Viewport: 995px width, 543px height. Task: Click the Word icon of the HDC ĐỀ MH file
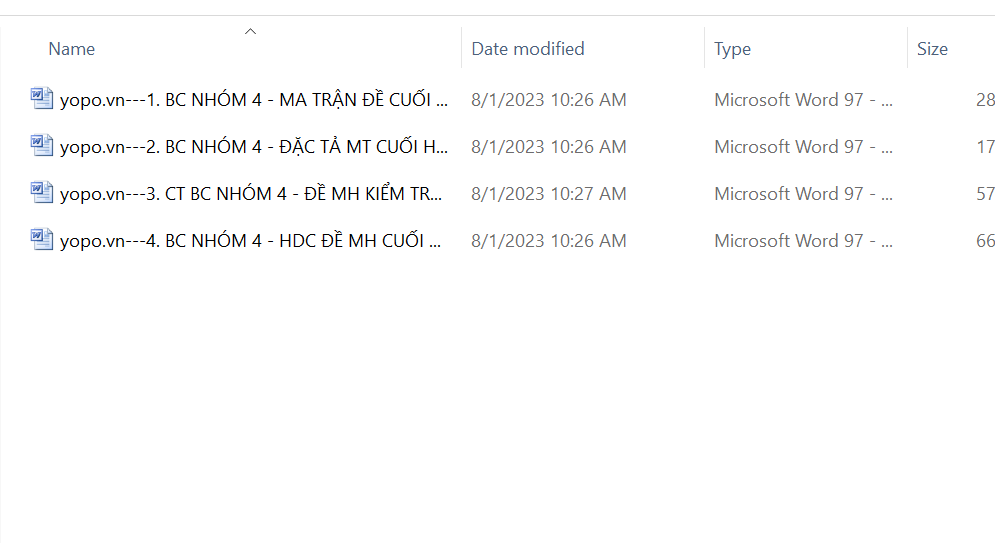[41, 240]
